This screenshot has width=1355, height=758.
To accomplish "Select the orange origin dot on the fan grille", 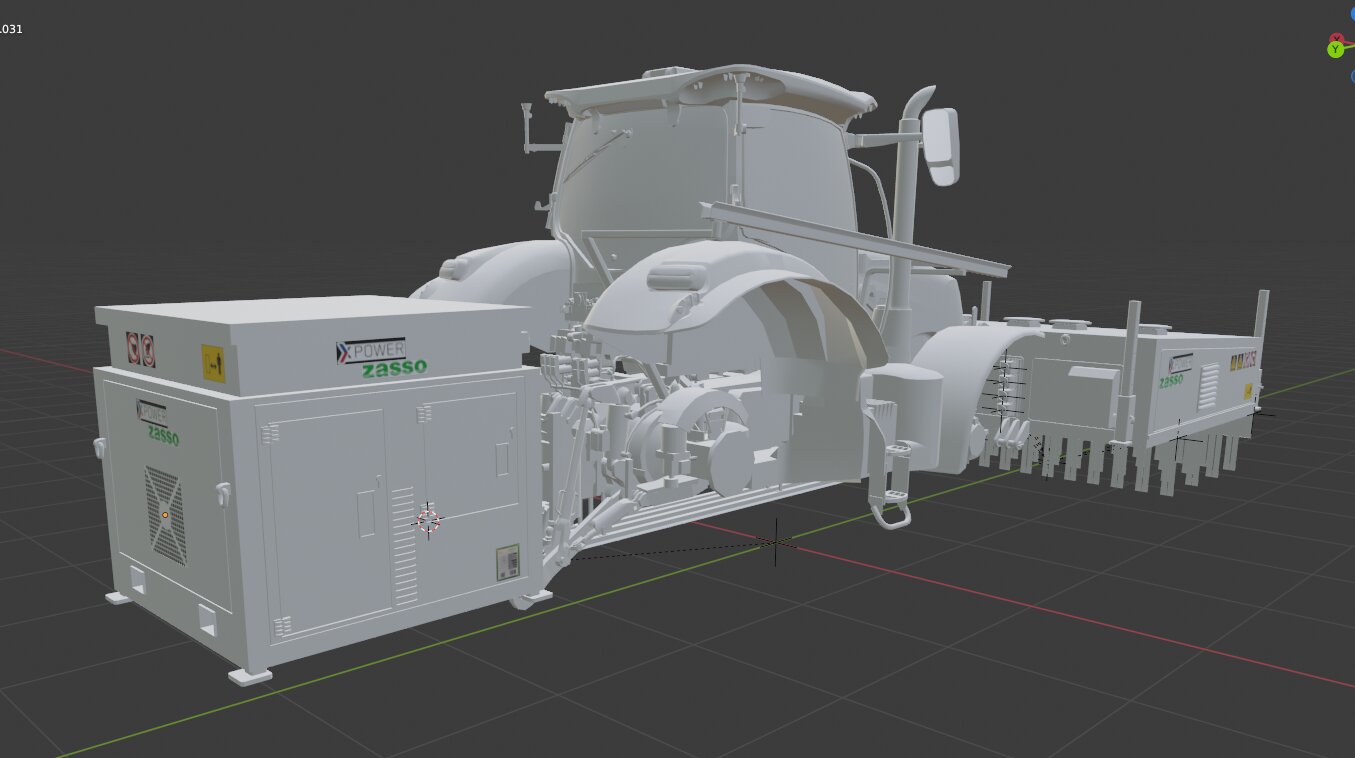I will (x=165, y=514).
